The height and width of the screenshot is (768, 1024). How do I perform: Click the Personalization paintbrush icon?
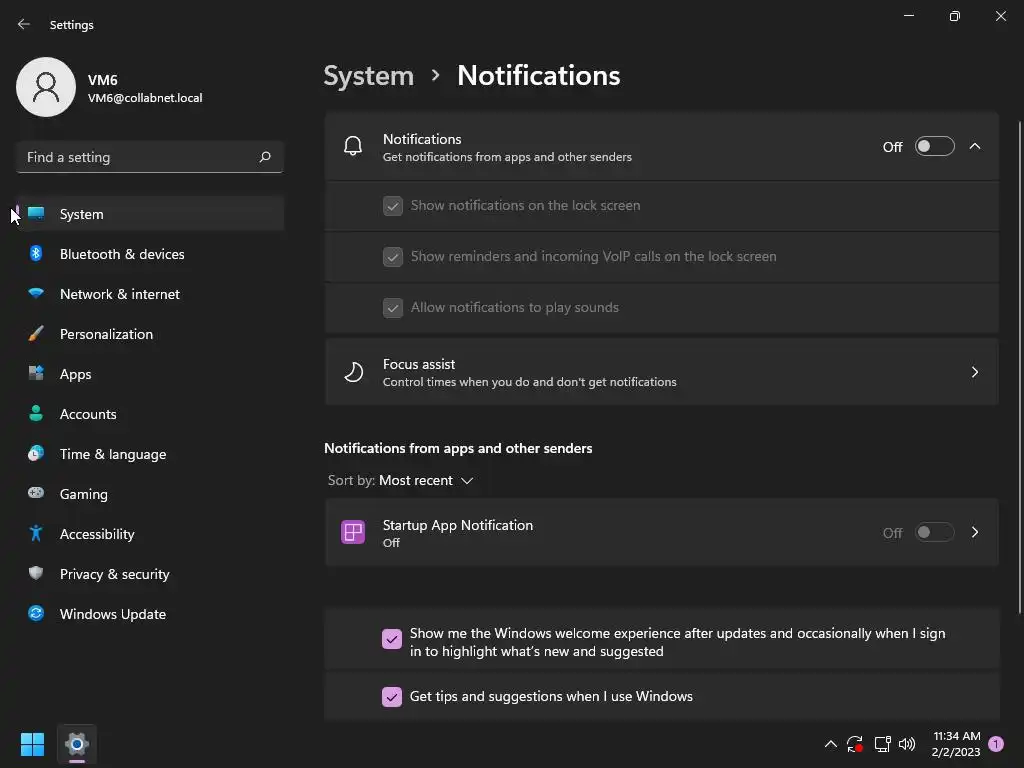point(36,334)
